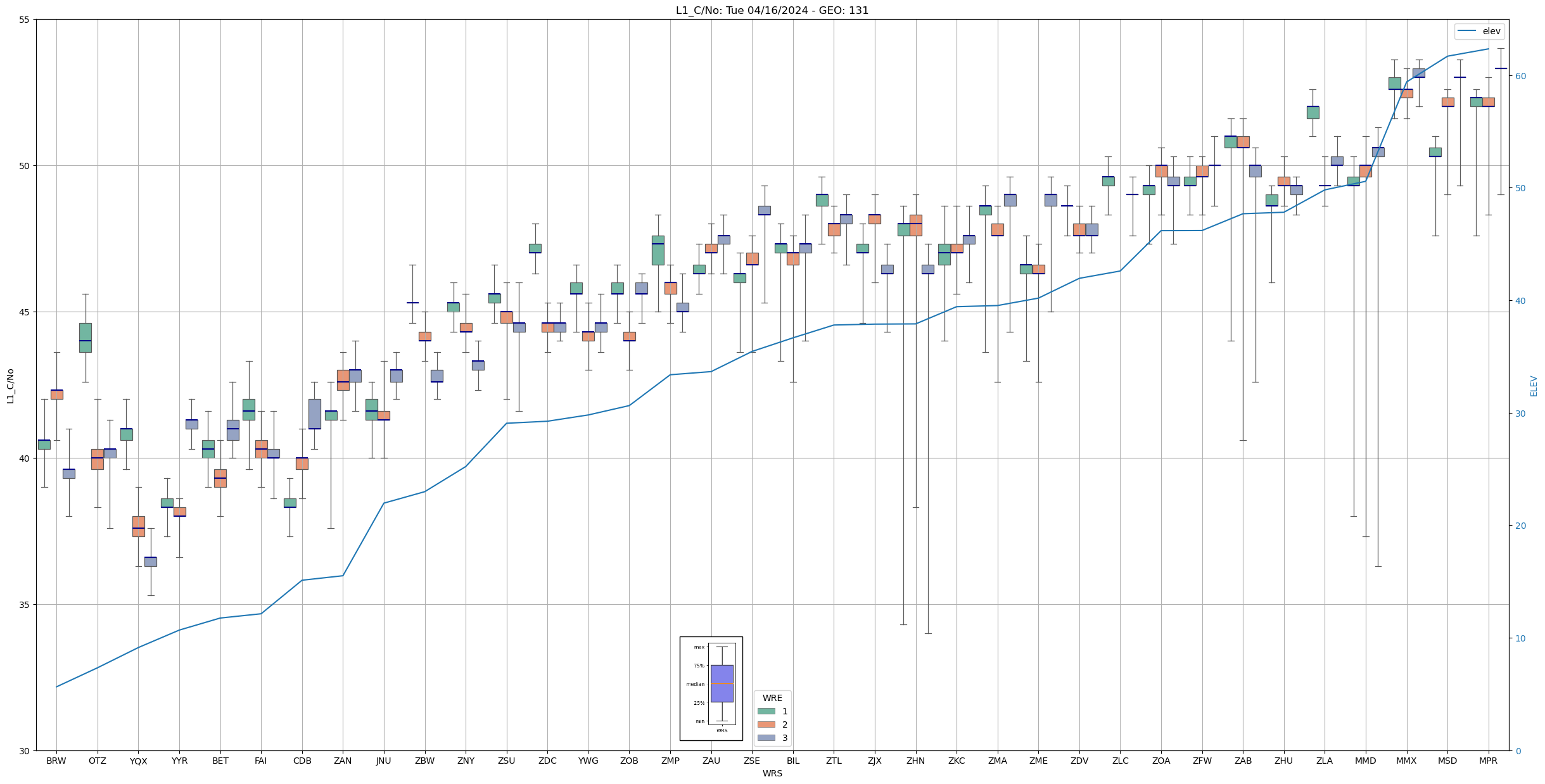Click the 'ZNY' x-axis label
Viewport: 1545px width, 784px height.
pos(466,761)
